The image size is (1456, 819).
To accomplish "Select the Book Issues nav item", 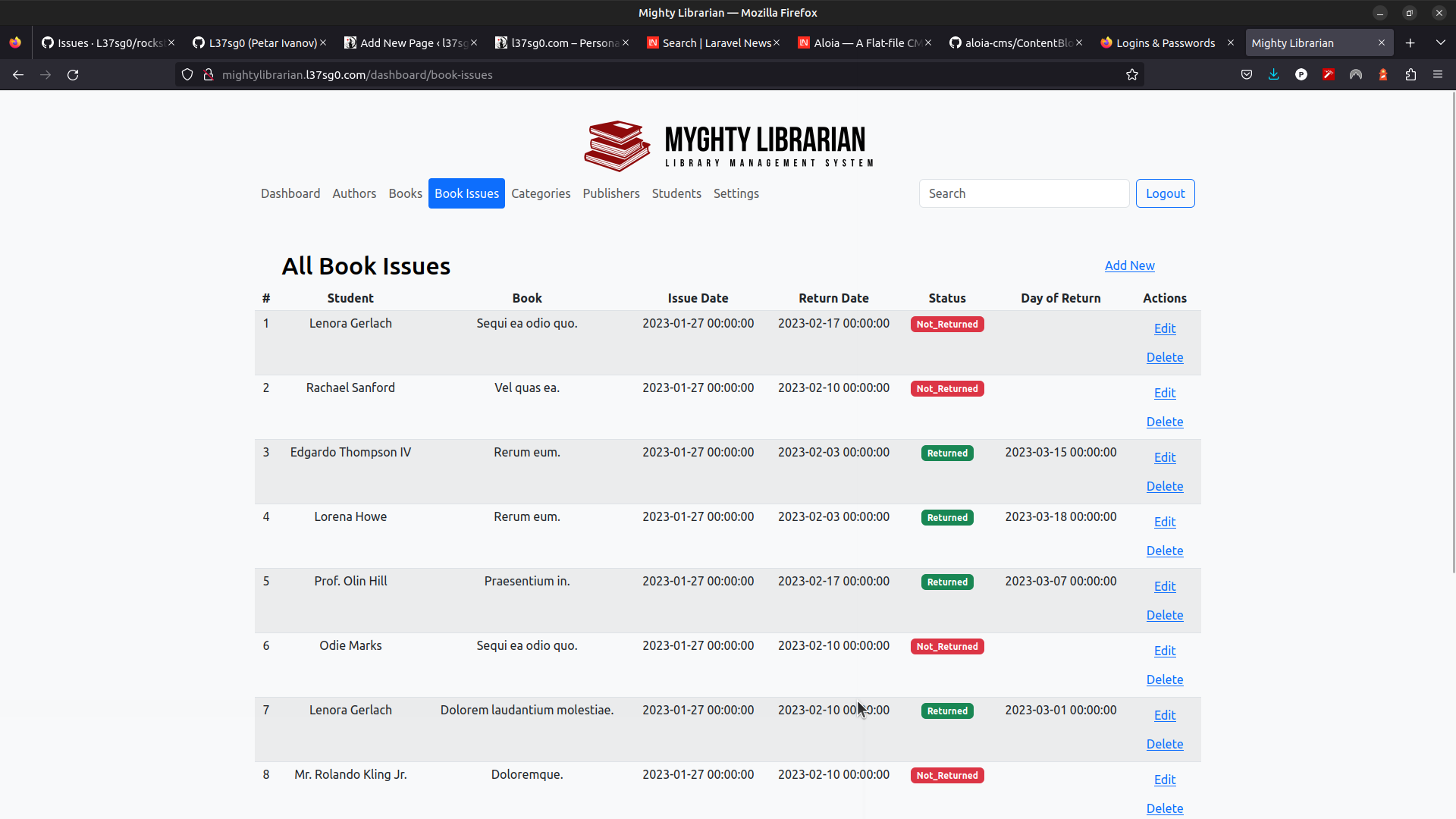I will (x=466, y=193).
